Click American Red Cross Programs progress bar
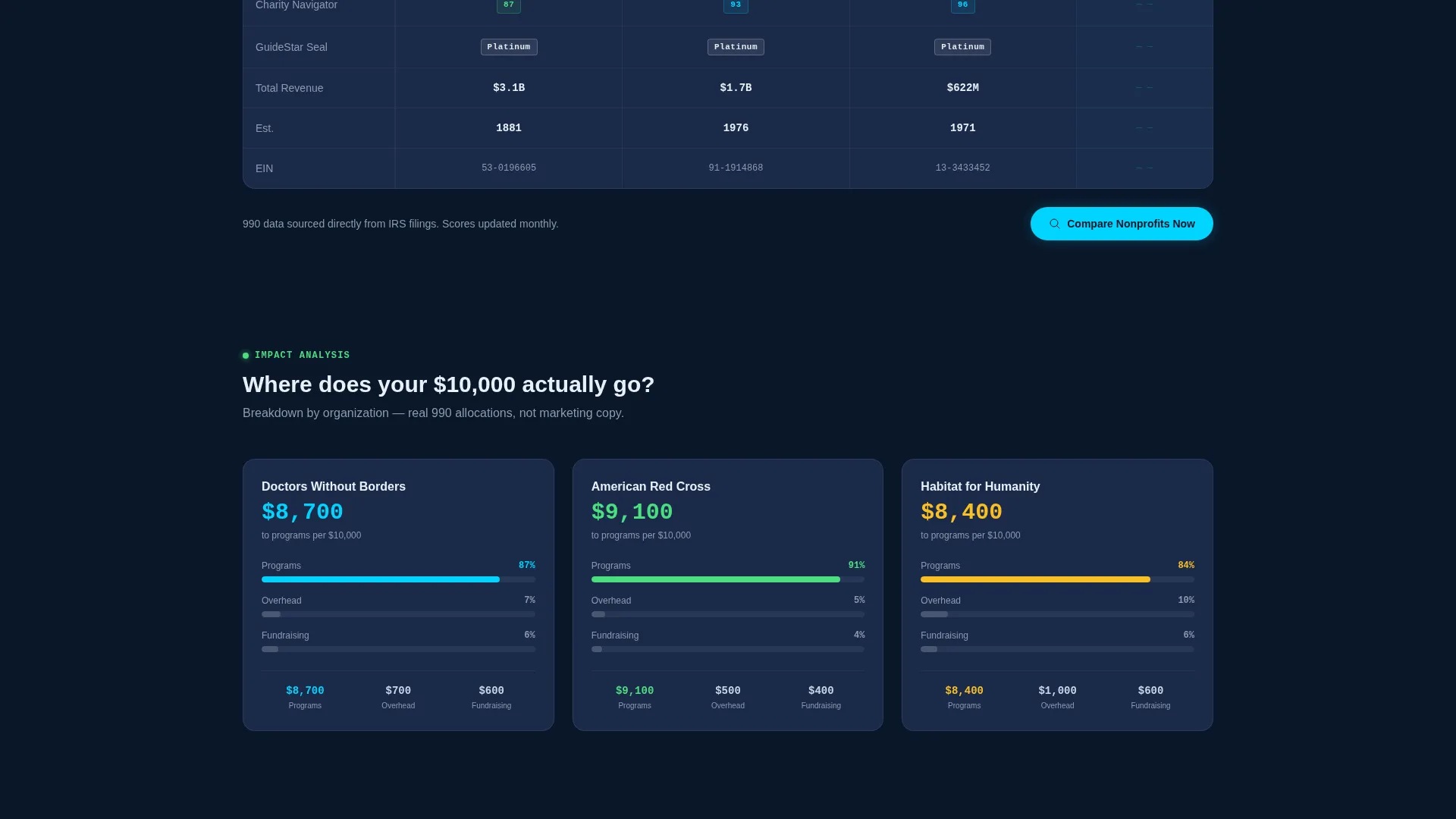This screenshot has width=1456, height=819. pos(728,579)
